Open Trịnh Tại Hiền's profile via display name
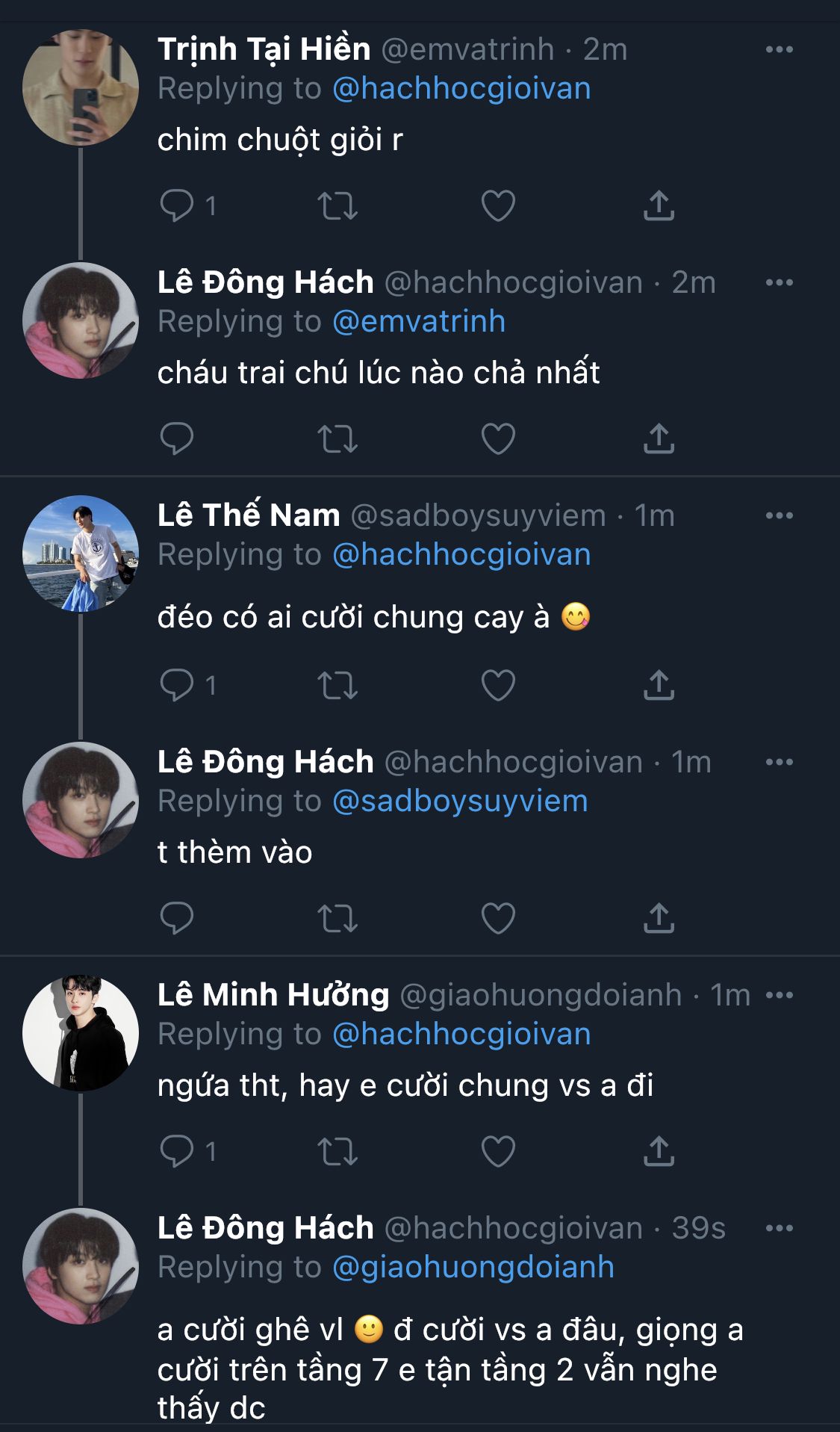The width and height of the screenshot is (840, 1432). [264, 49]
